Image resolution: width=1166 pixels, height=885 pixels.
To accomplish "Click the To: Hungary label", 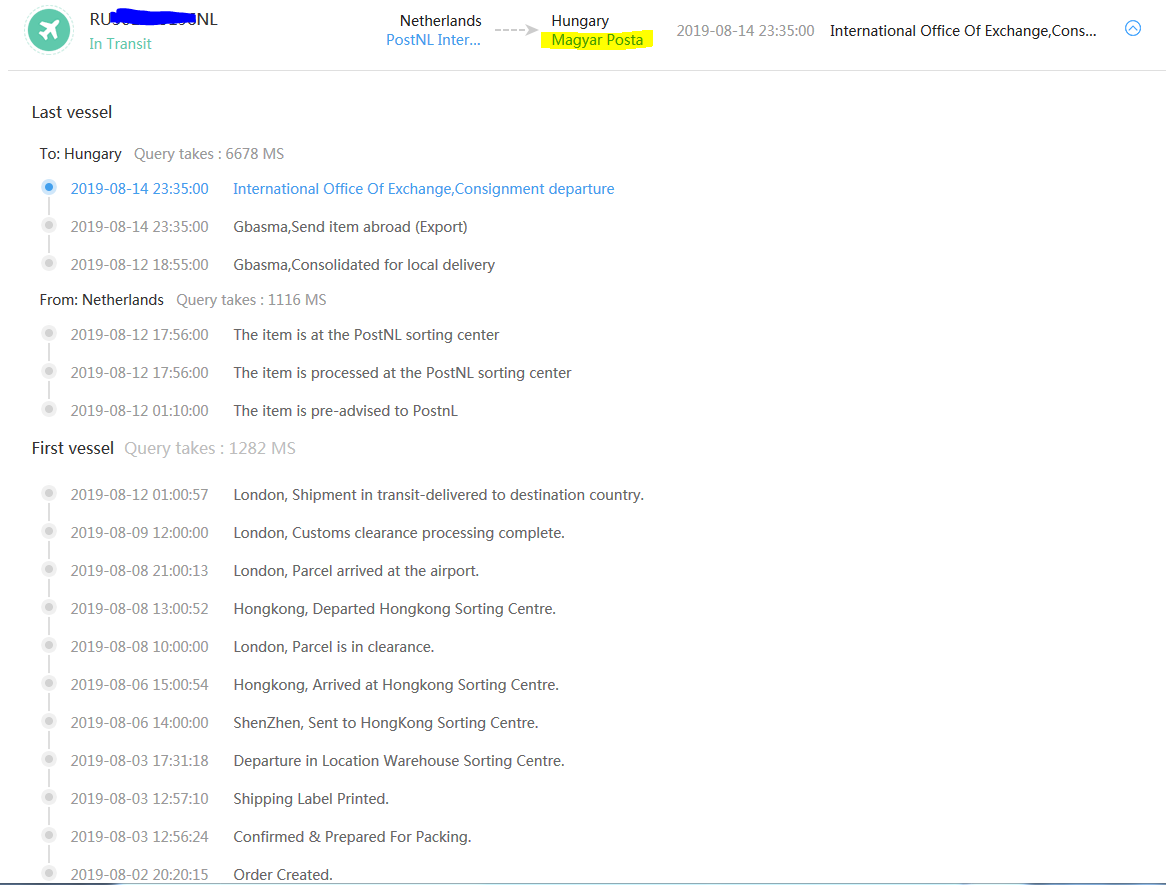I will [x=80, y=154].
